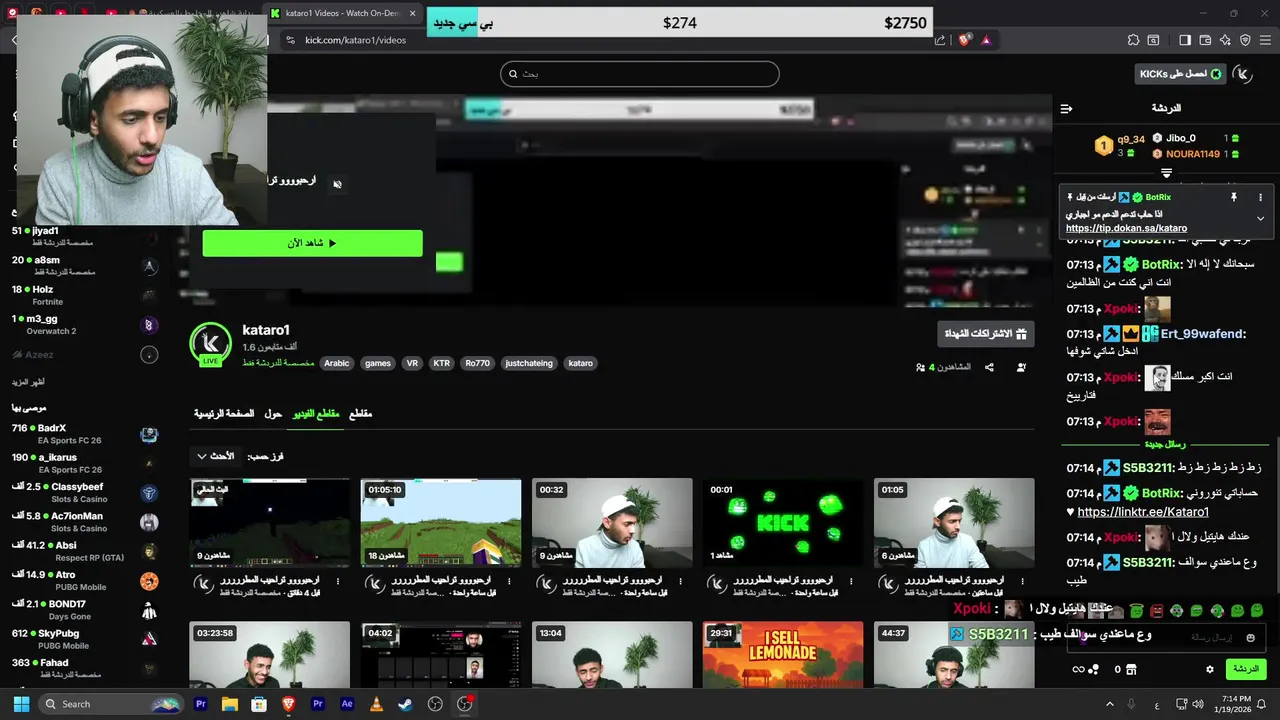Expand pinned message chevron
The height and width of the screenshot is (720, 1280).
tap(1260, 218)
